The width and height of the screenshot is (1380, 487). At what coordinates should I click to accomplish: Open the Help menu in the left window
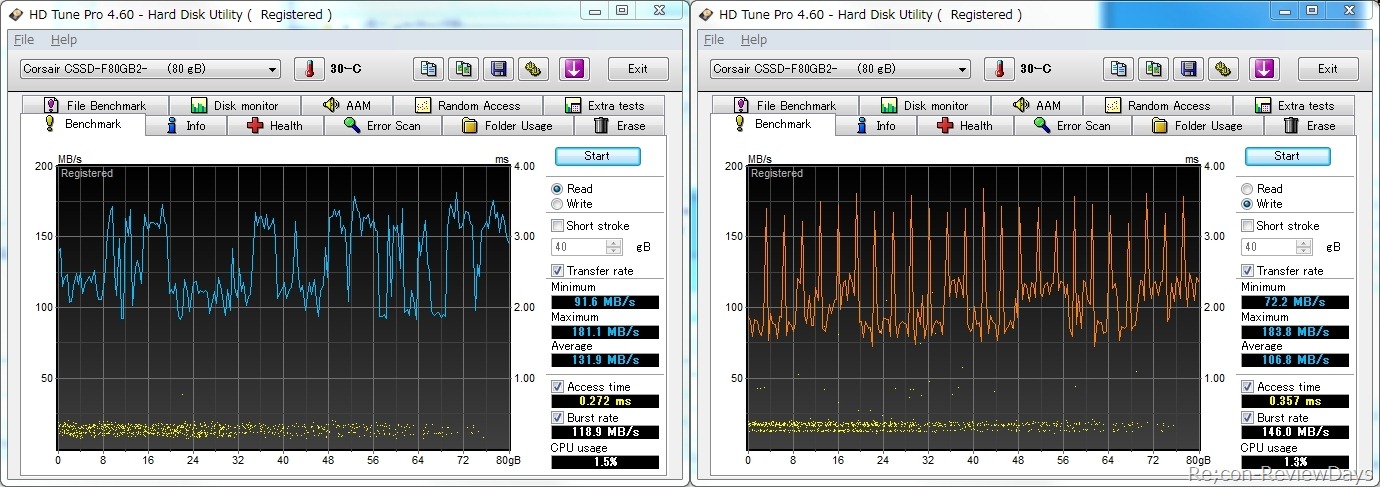64,40
